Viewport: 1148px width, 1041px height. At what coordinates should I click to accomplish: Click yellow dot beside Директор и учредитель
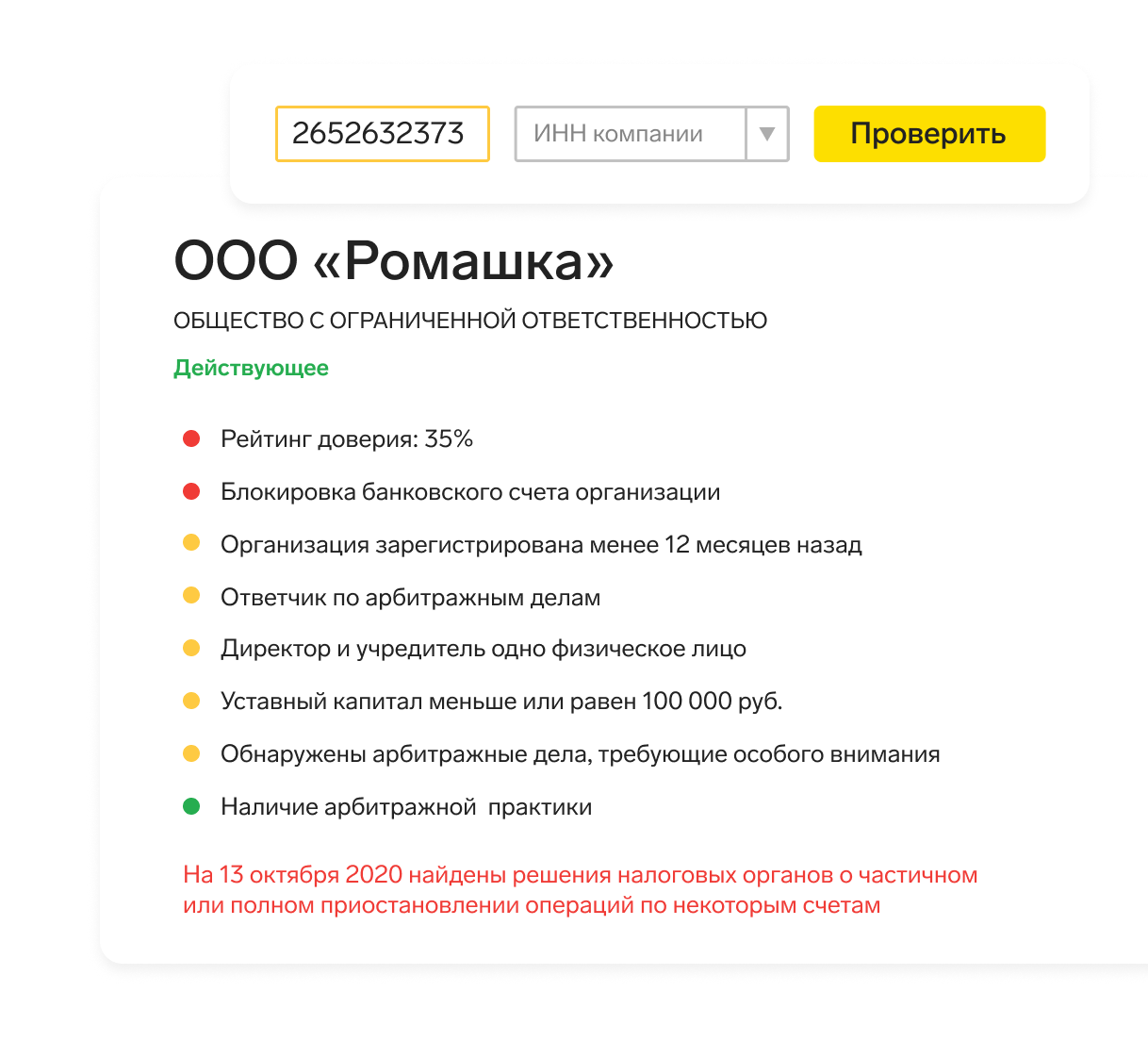(x=191, y=648)
